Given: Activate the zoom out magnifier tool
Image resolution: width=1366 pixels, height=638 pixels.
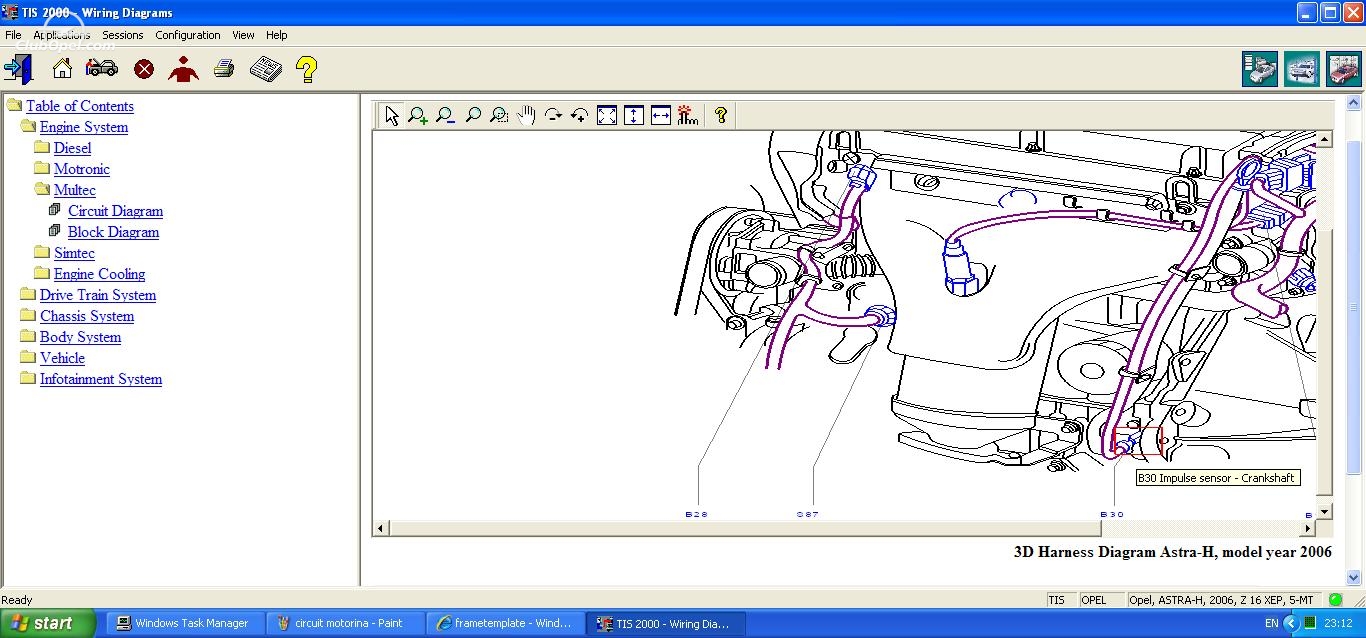Looking at the screenshot, I should [x=445, y=115].
